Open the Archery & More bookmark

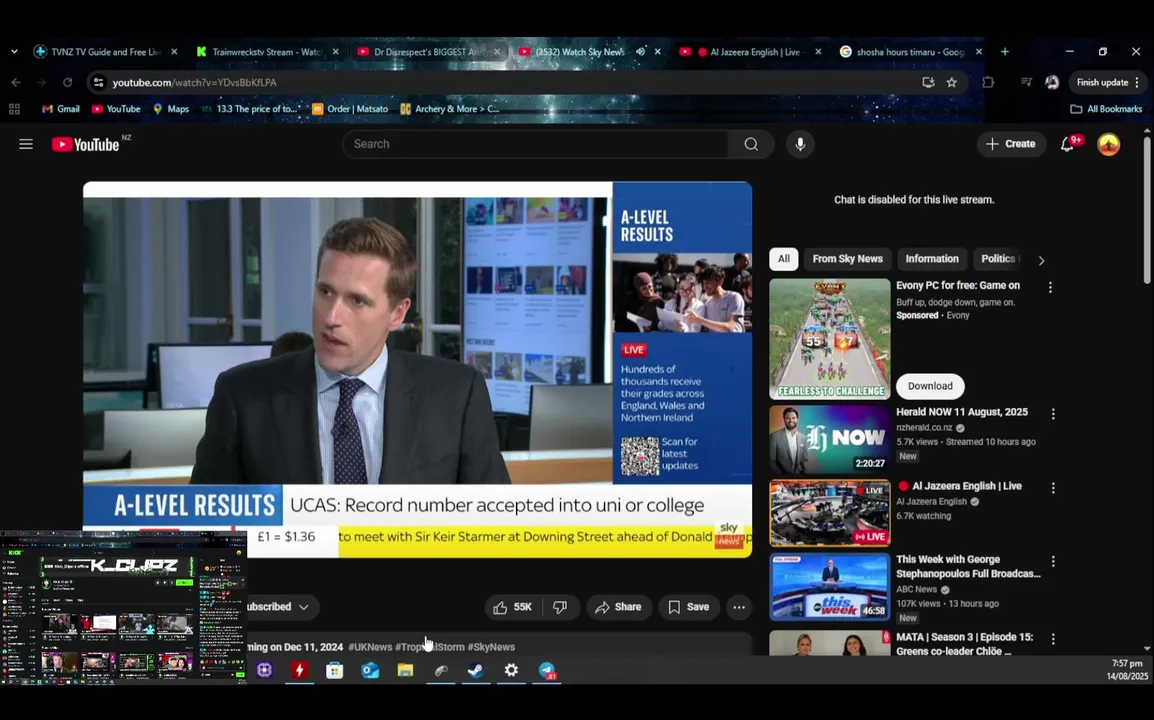click(450, 109)
